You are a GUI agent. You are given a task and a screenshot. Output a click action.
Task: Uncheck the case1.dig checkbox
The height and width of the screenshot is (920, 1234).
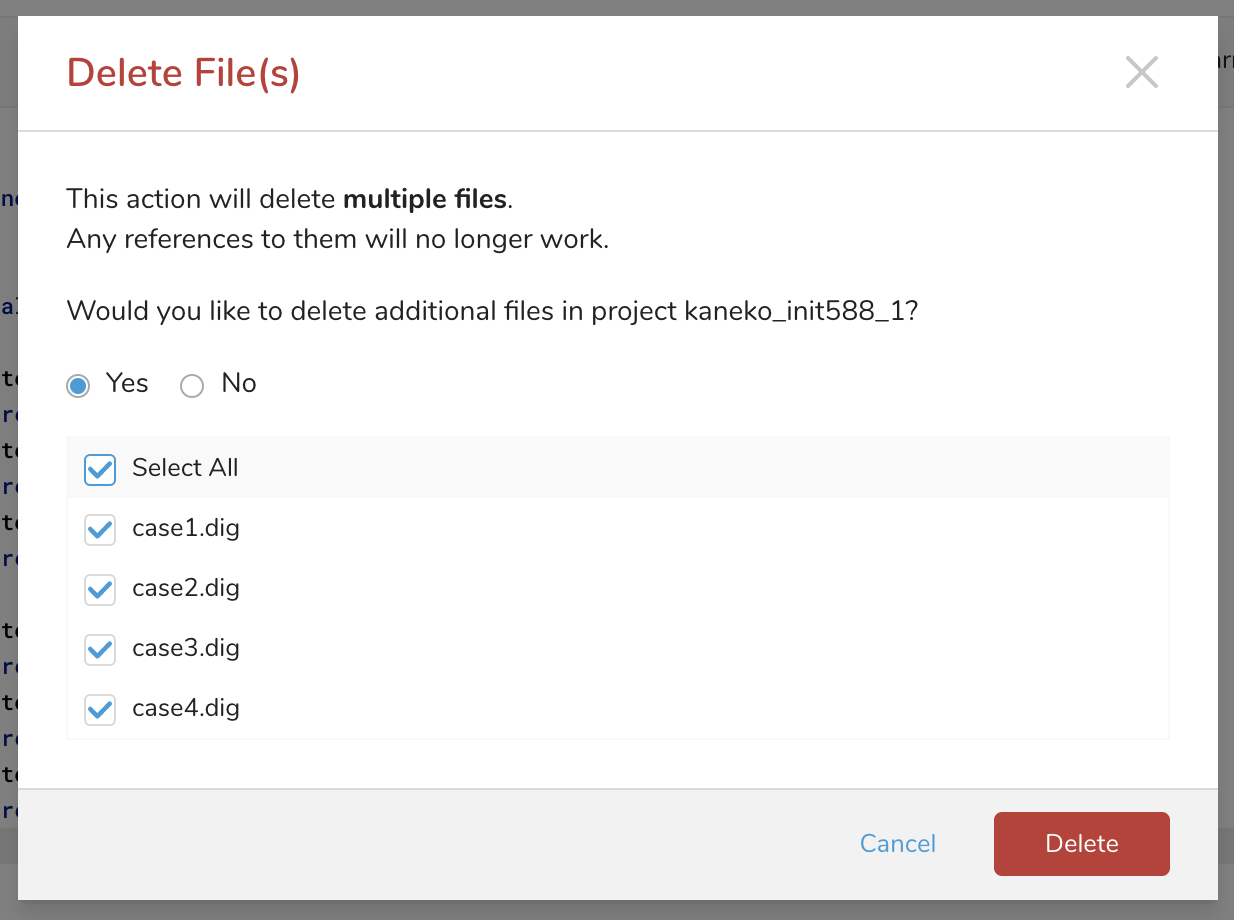click(x=100, y=529)
